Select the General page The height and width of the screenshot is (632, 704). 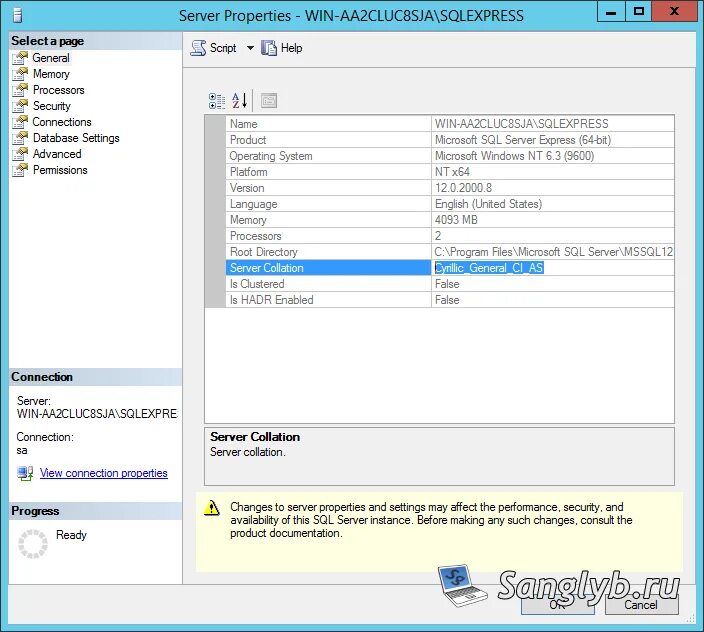pyautogui.click(x=51, y=58)
